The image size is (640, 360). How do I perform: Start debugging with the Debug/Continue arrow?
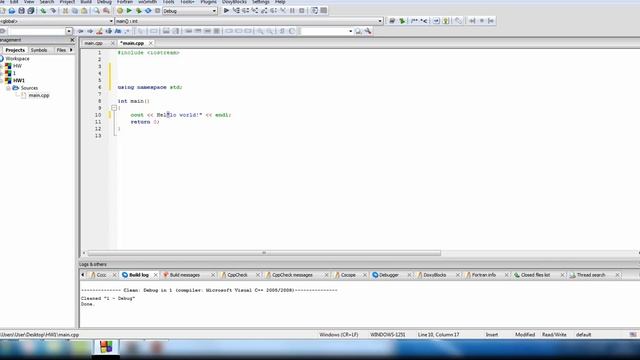pos(226,11)
